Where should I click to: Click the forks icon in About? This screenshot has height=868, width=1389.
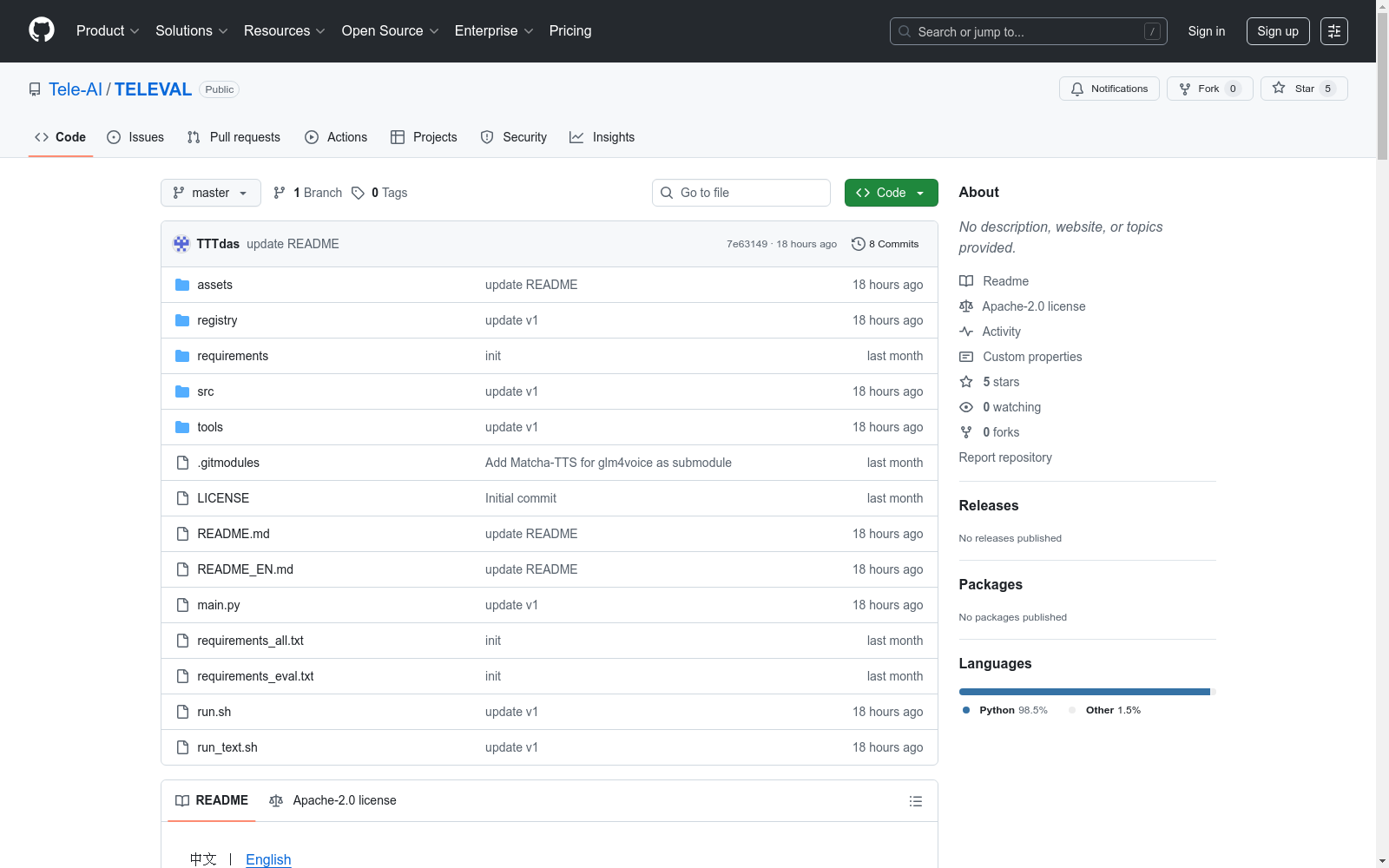[966, 432]
